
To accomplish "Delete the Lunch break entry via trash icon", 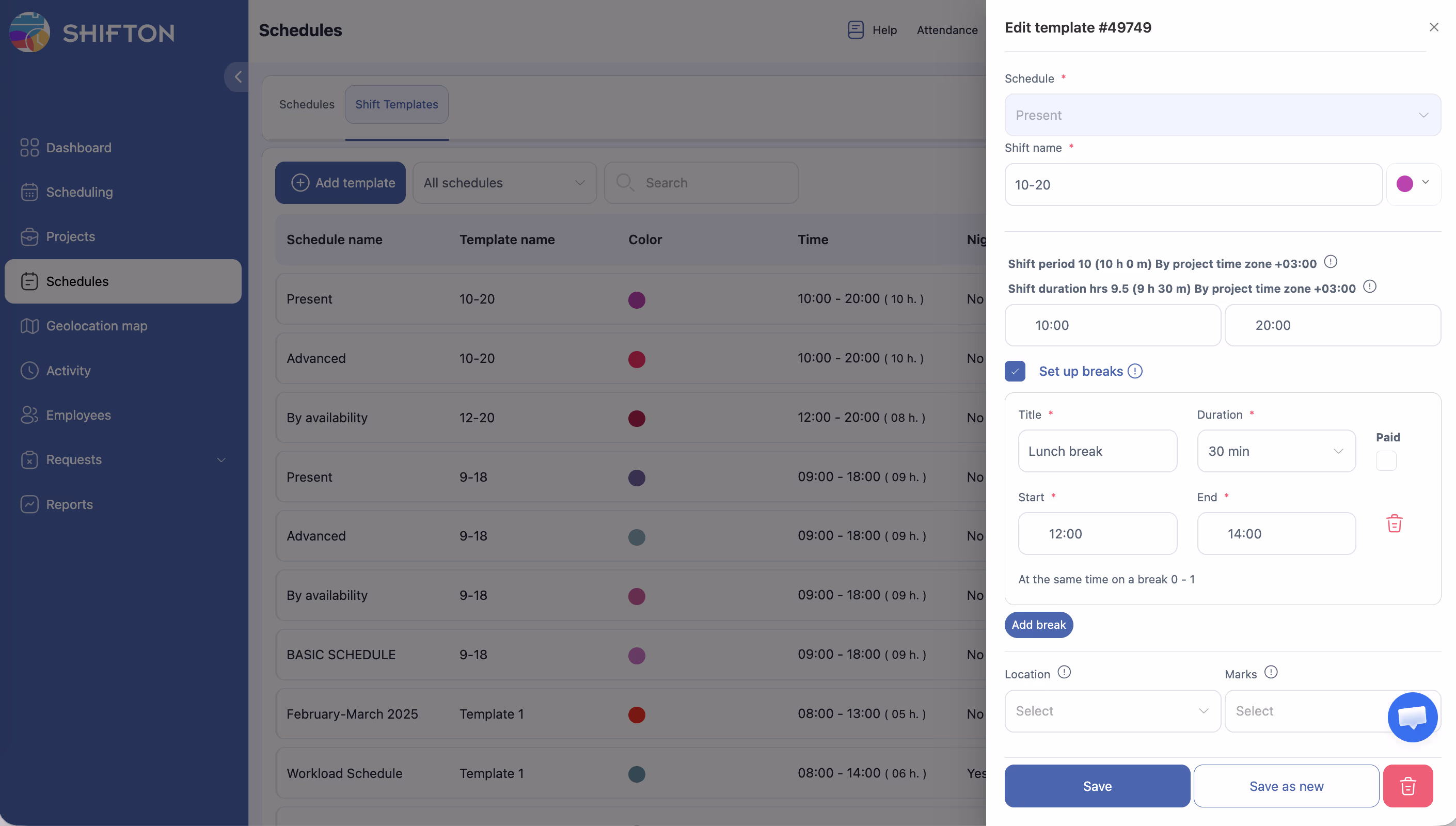I will tap(1394, 523).
